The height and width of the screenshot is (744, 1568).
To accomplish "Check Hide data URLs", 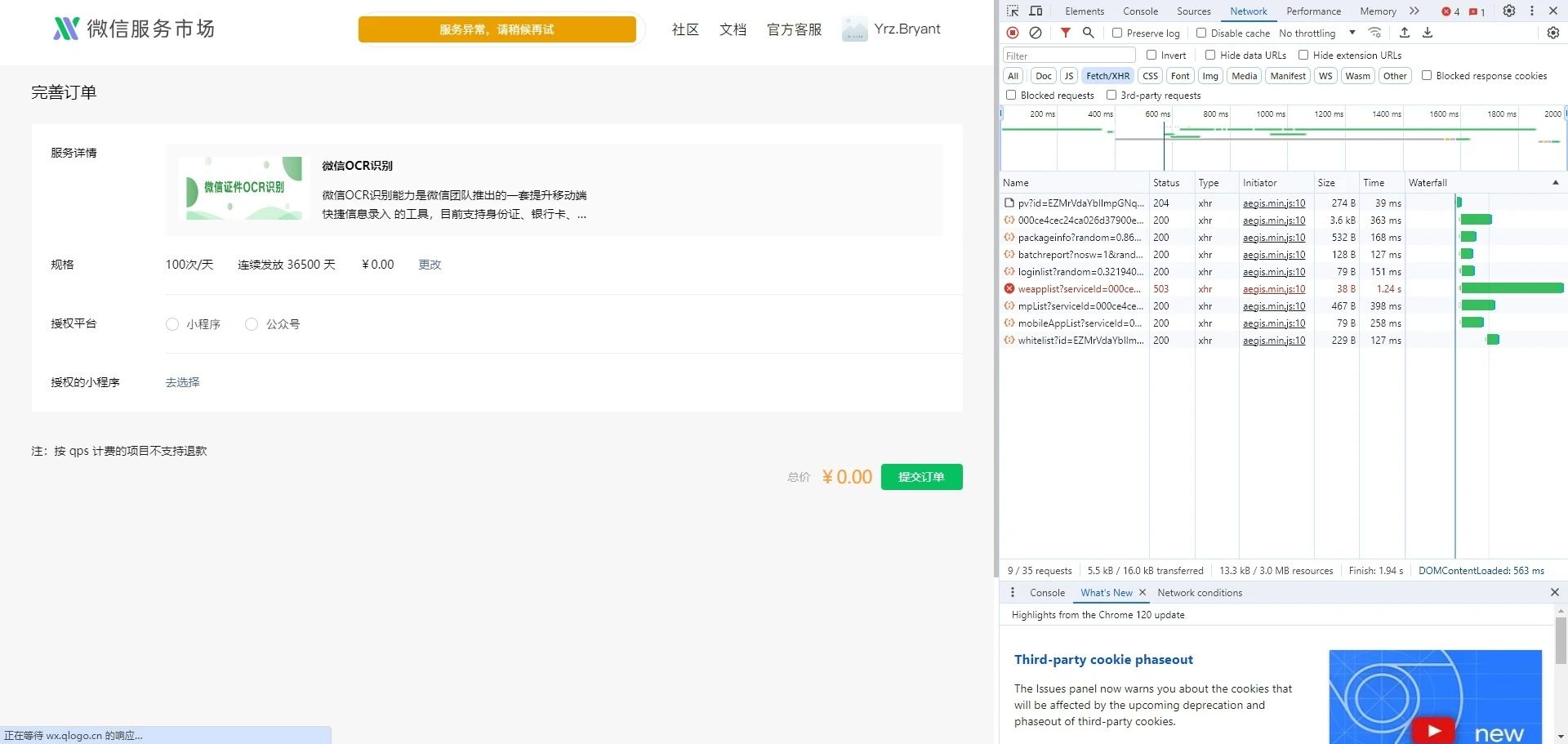I will click(1210, 55).
